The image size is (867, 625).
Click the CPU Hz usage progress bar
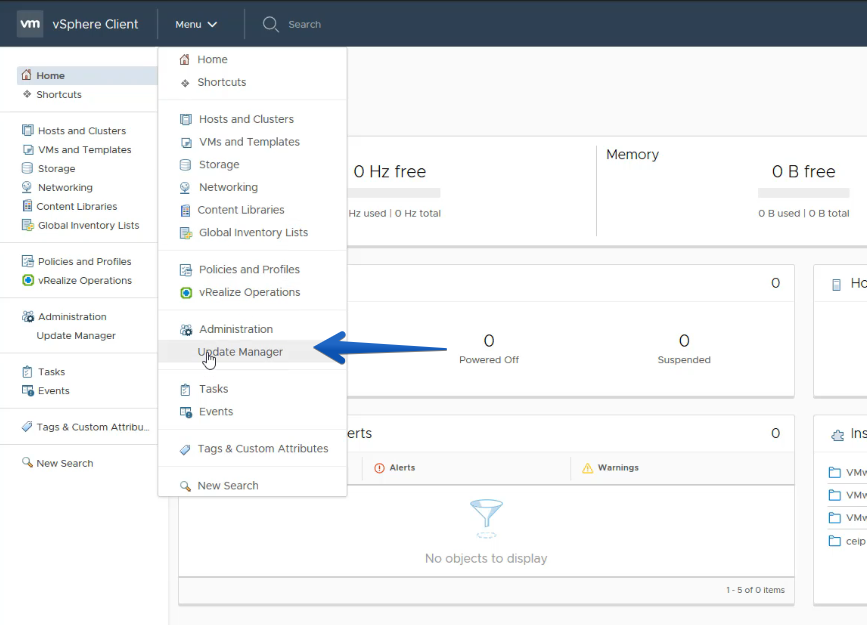[x=394, y=193]
